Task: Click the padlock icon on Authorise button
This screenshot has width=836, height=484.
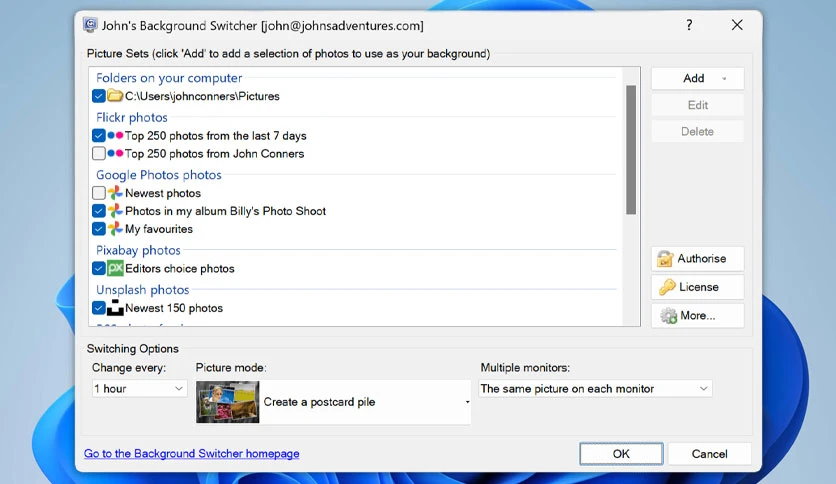Action: point(665,259)
